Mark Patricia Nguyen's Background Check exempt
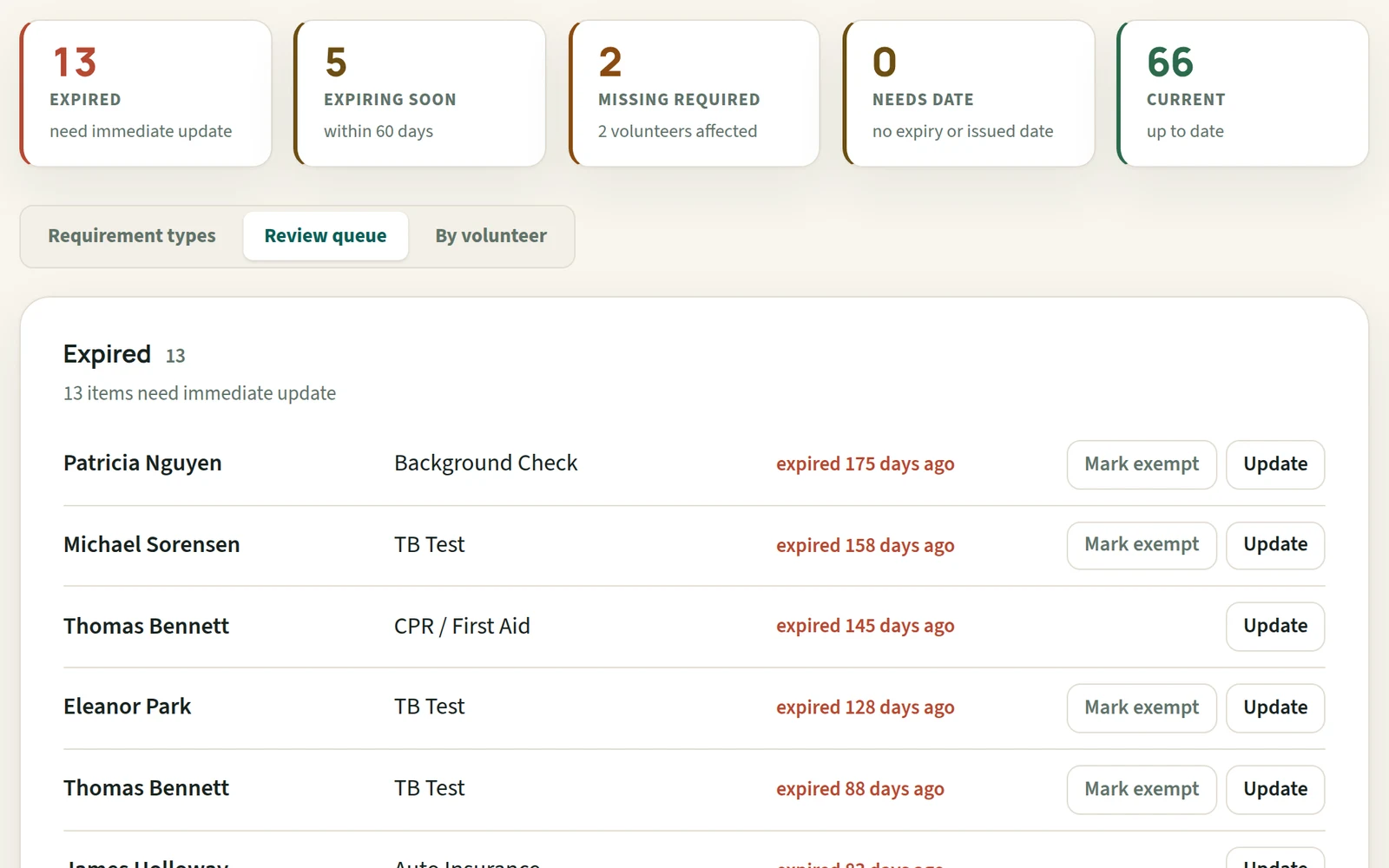 (x=1142, y=464)
